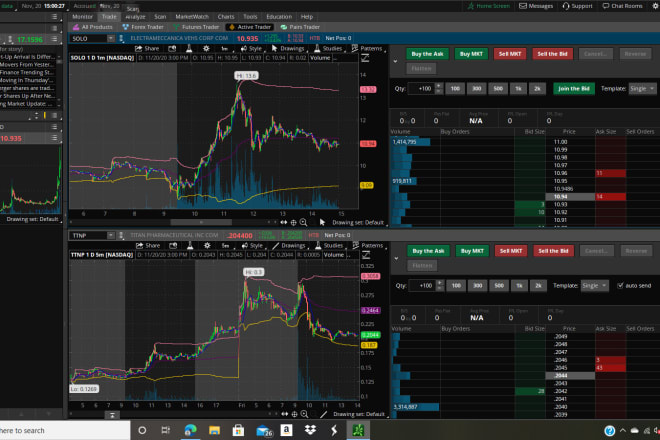Collapse the SOLO order buttons panel chevron
Image resolution: width=660 pixels, height=440 pixels.
point(395,61)
